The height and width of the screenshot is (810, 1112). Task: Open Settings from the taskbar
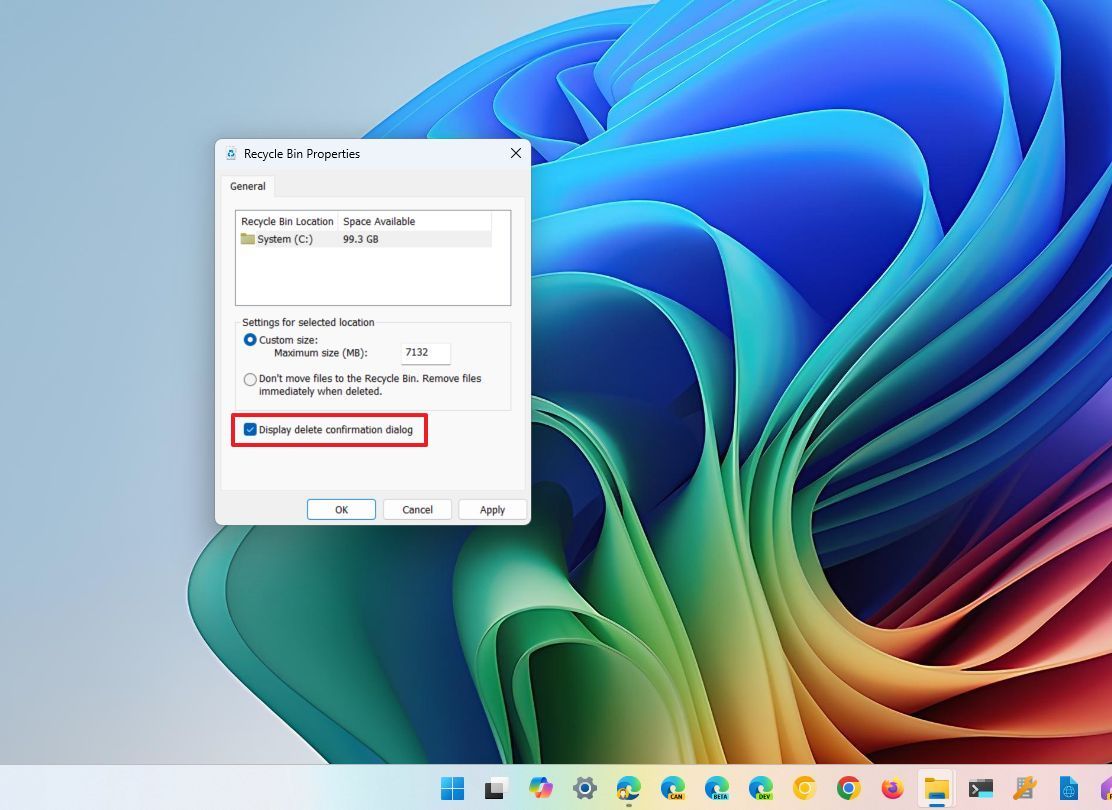click(x=585, y=790)
